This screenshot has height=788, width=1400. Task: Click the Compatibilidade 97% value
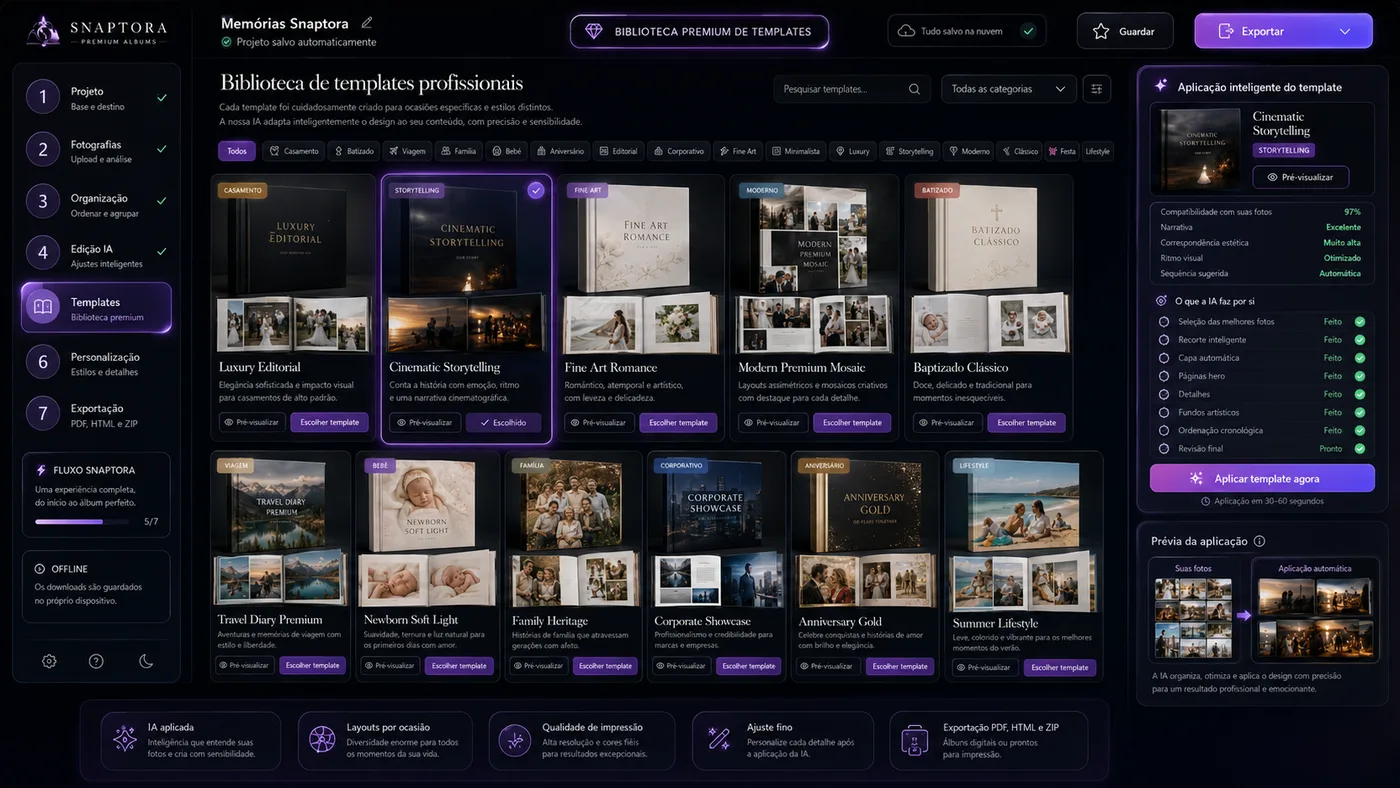pos(1352,212)
